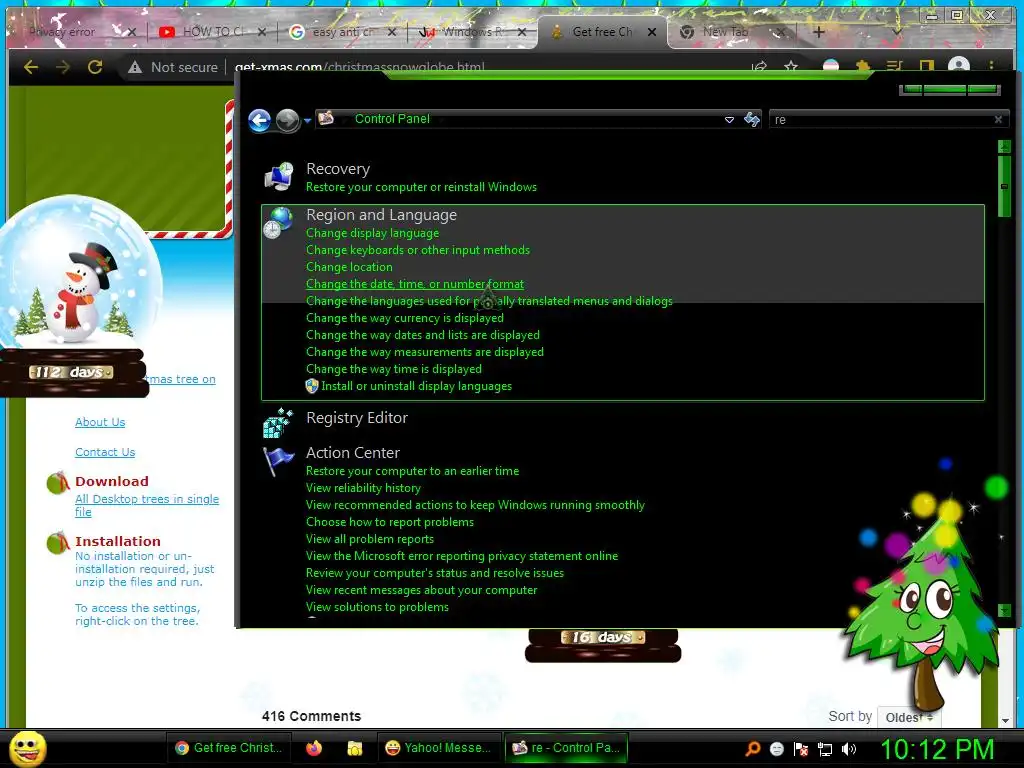Click Choose how to report problems

(x=390, y=522)
